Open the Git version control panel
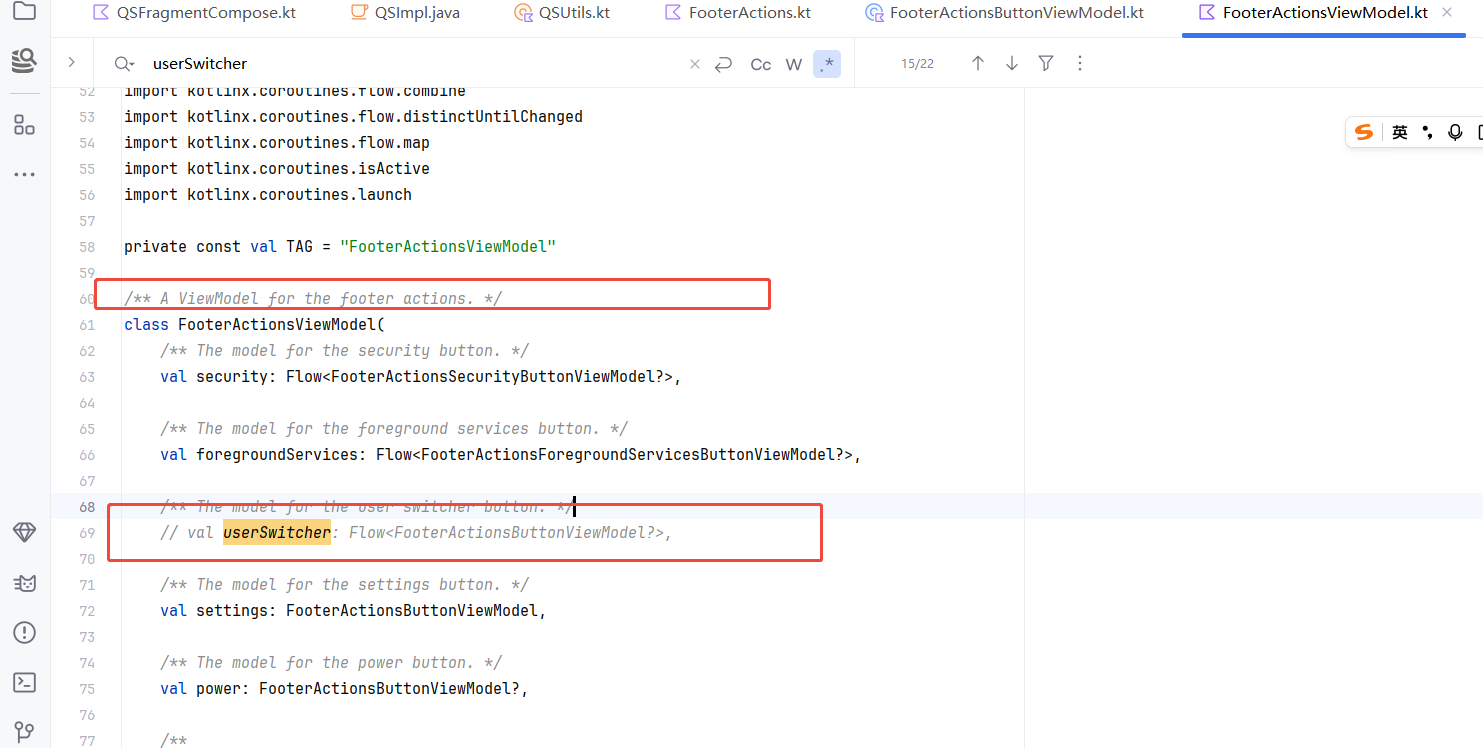This screenshot has width=1483, height=748. tap(24, 731)
